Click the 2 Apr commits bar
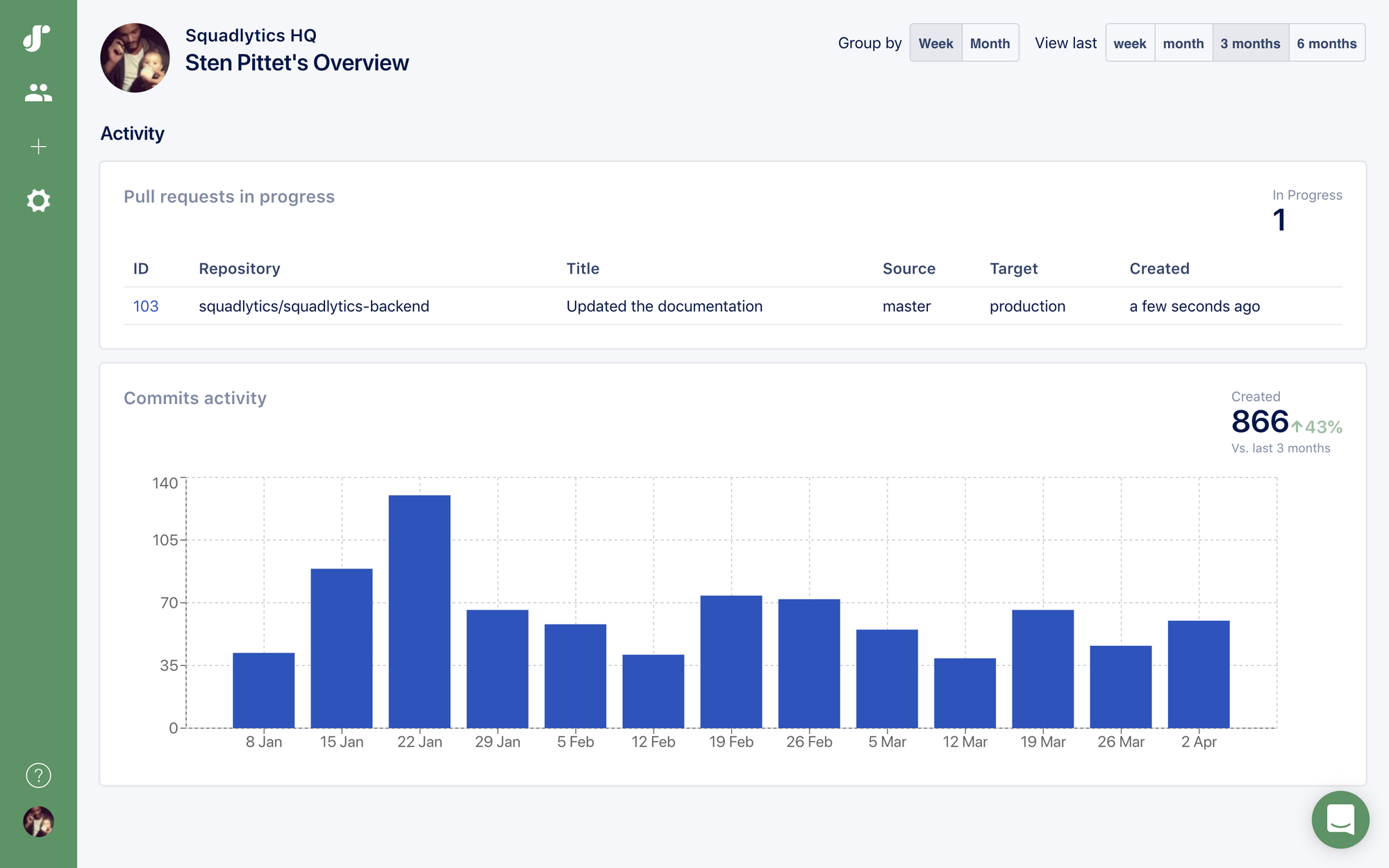Screen dimensions: 1389x868 click(x=1199, y=674)
